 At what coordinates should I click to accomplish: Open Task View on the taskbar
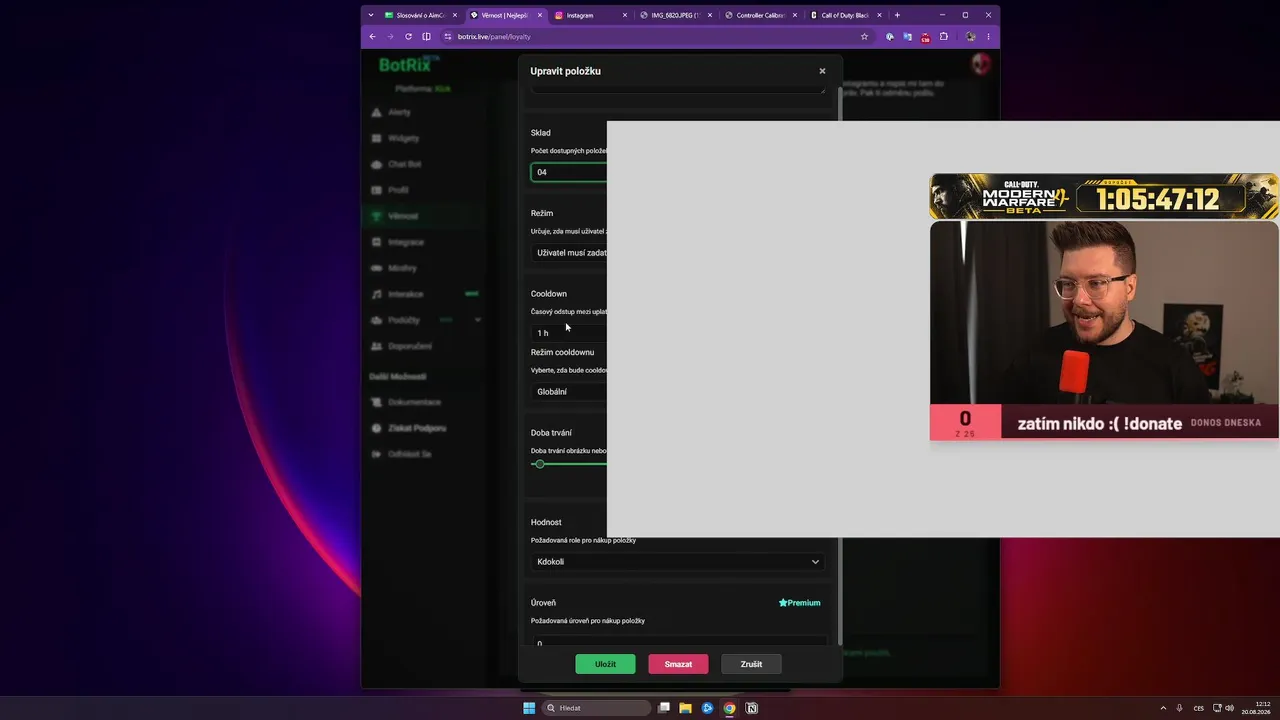click(x=664, y=708)
